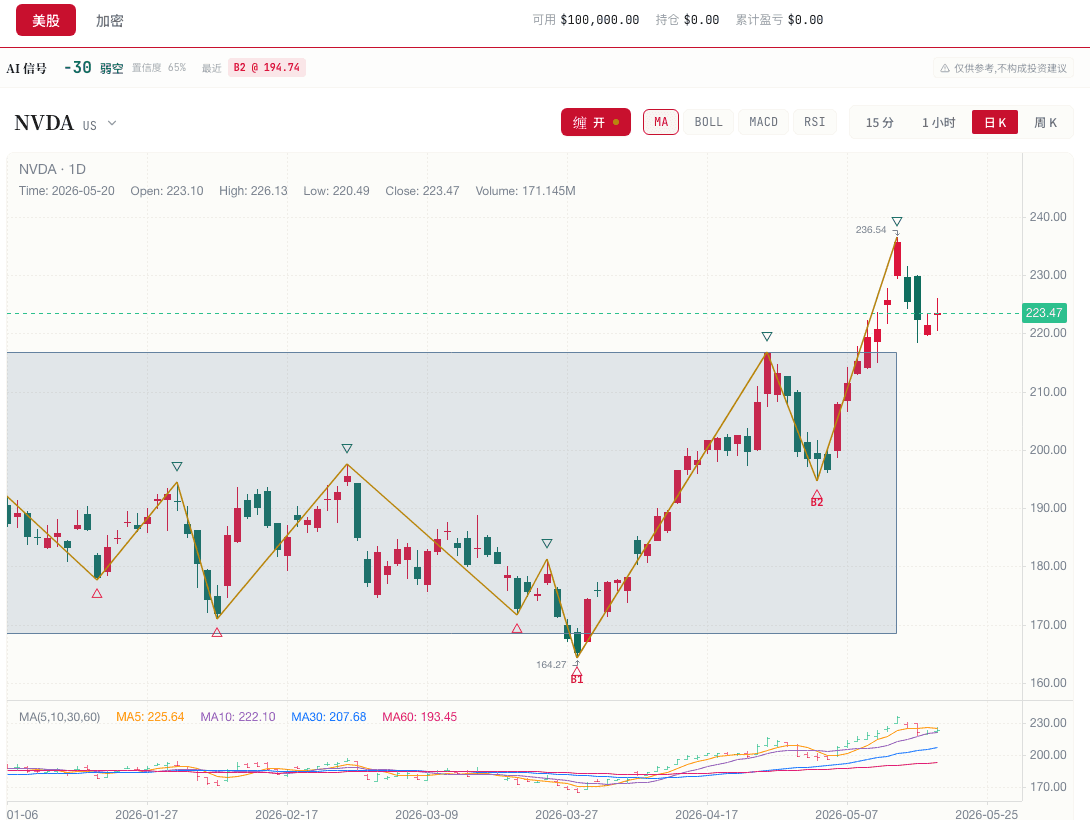This screenshot has height=820, width=1090.
Task: Select the 15 分 timeframe
Action: (879, 123)
